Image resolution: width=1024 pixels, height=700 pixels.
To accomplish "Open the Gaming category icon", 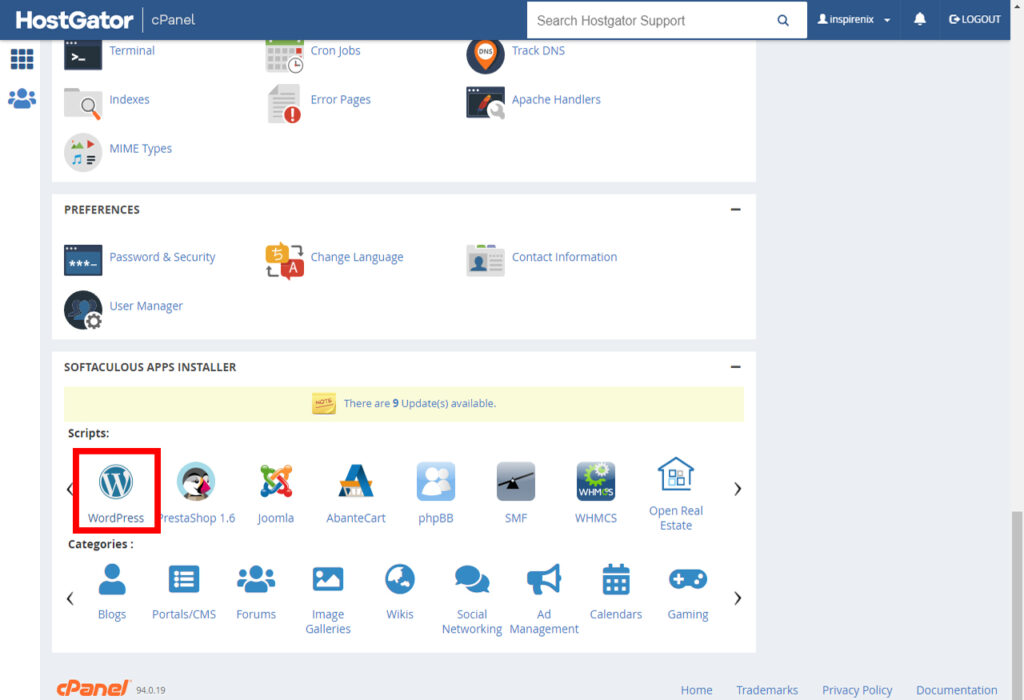I will [x=688, y=579].
